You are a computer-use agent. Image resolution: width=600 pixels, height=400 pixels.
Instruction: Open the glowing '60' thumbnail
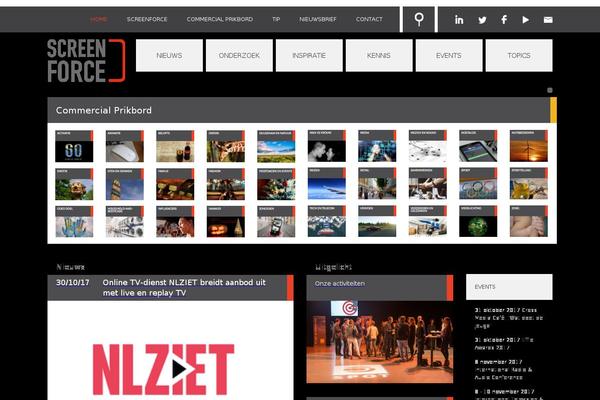(x=74, y=146)
